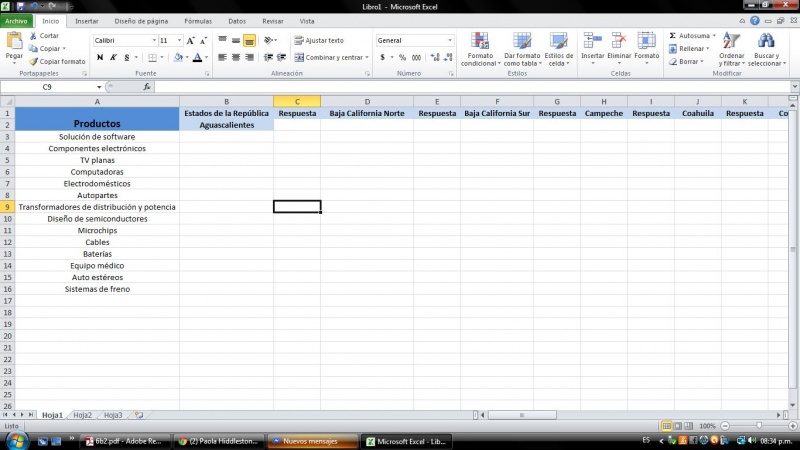The height and width of the screenshot is (450, 800).
Task: Open the General number format dropdown
Action: click(449, 41)
